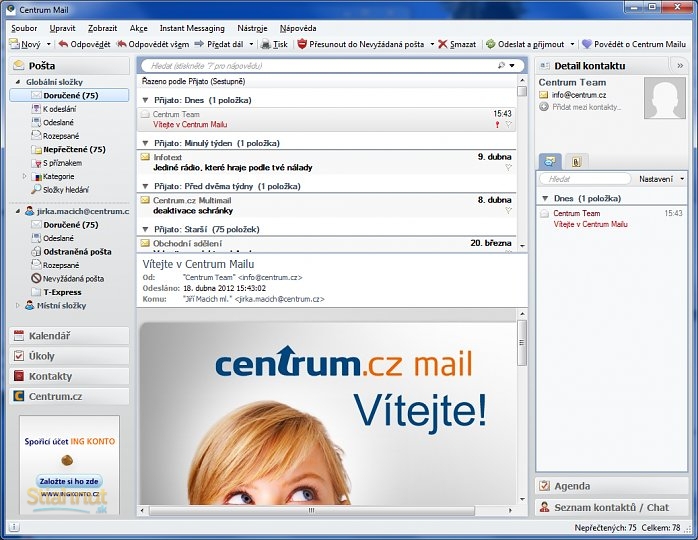Image resolution: width=698 pixels, height=540 pixels.
Task: Click the Smazat delete icon in toolbar
Action: [x=442, y=44]
